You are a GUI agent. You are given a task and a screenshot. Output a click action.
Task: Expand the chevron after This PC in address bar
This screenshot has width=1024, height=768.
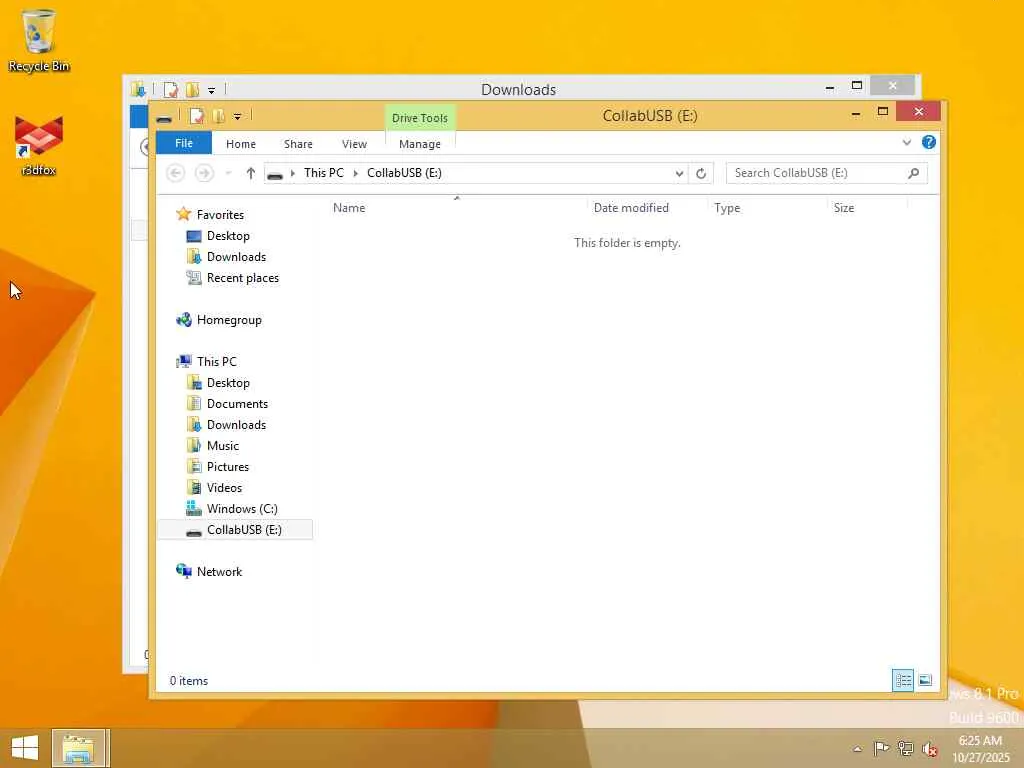click(355, 173)
